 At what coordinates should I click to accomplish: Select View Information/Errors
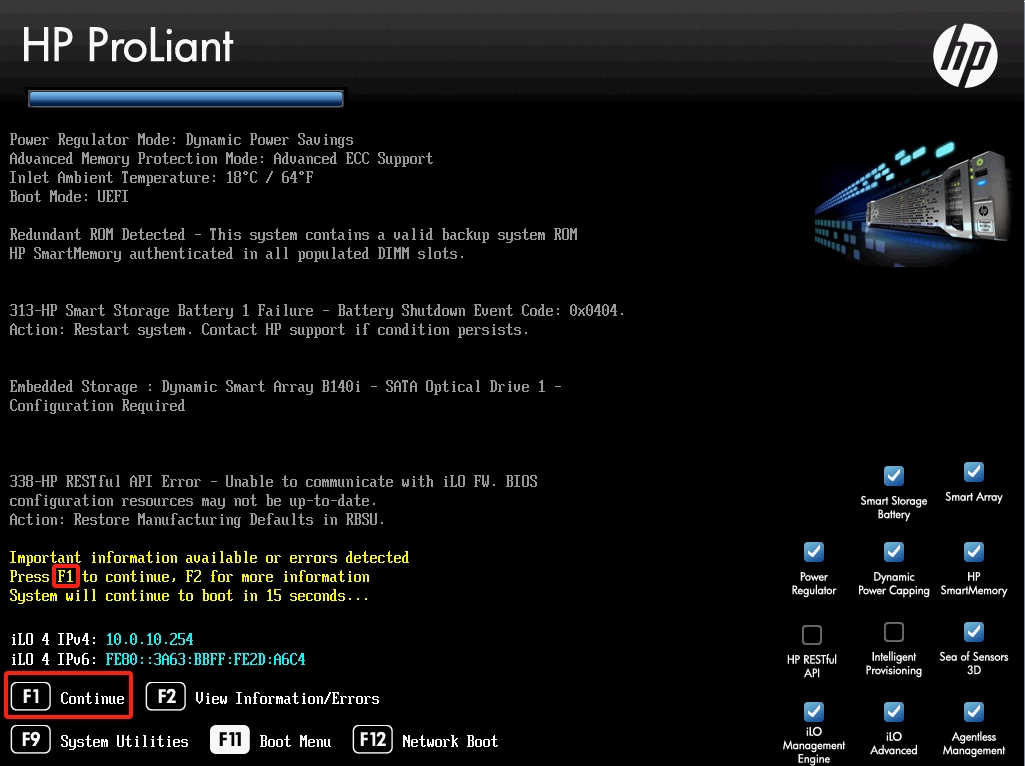point(287,698)
